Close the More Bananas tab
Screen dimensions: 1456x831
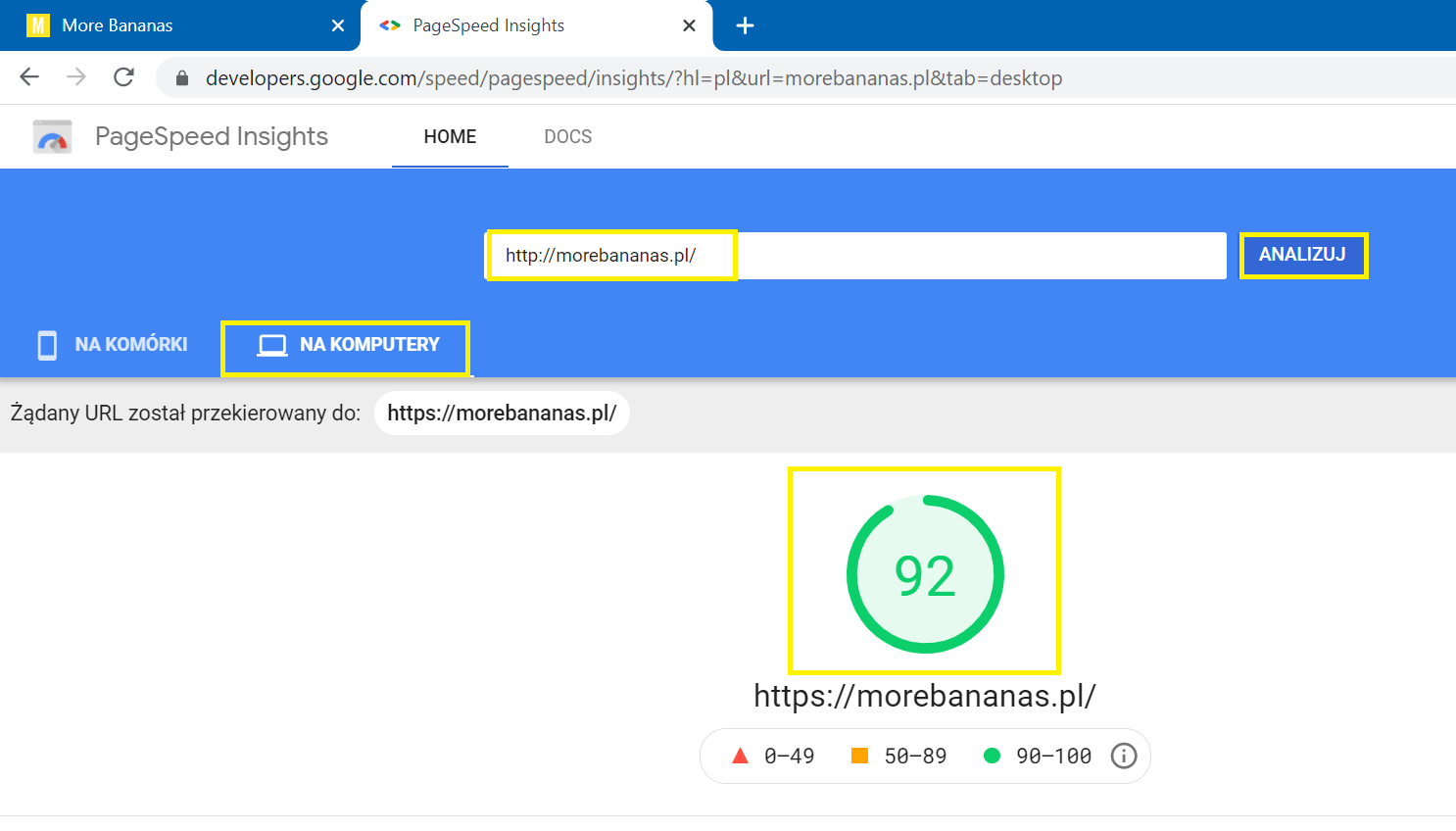[338, 25]
